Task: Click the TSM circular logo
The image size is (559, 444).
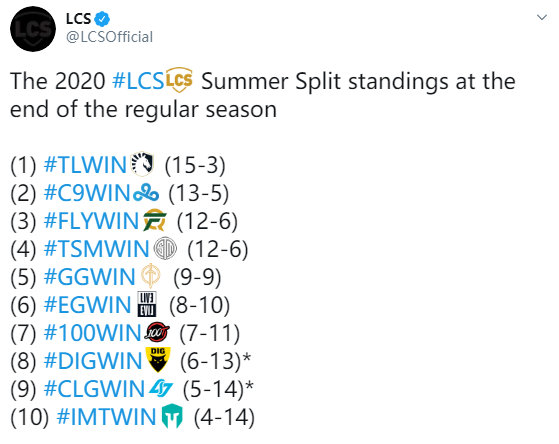Action: coord(165,248)
